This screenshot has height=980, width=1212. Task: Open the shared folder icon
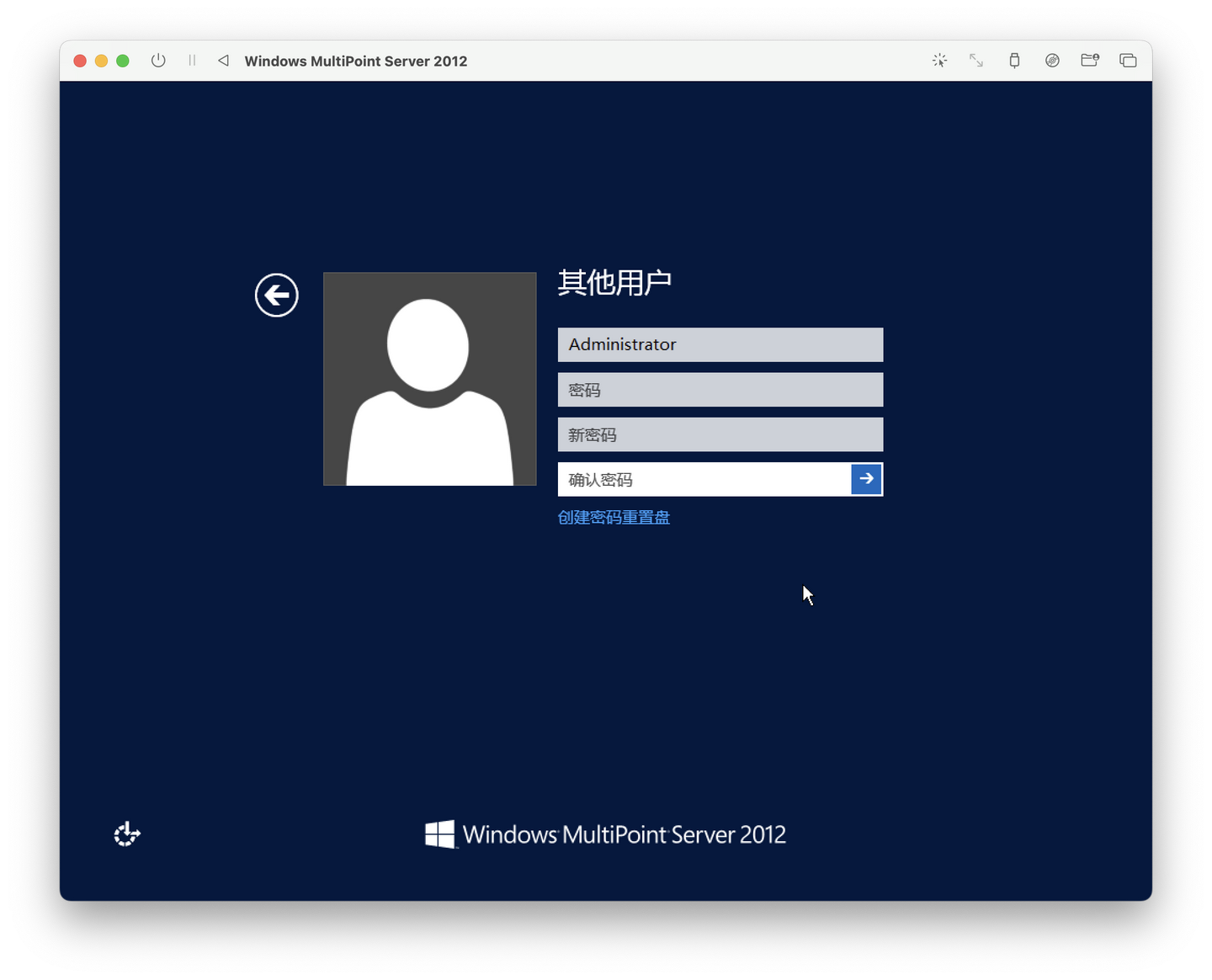tap(1090, 61)
